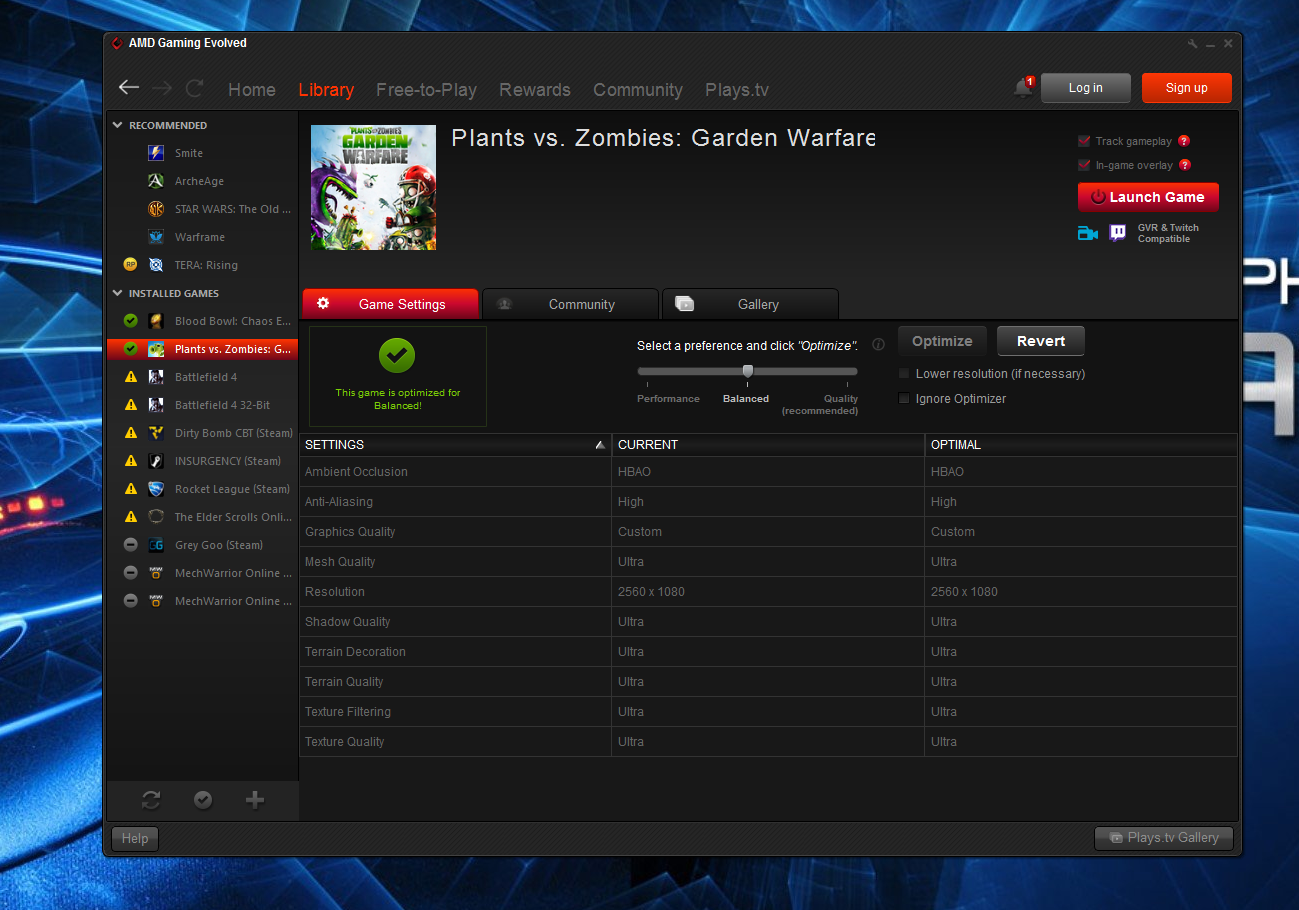This screenshot has width=1299, height=910.
Task: Open the Free-to-Play tab
Action: 426,89
